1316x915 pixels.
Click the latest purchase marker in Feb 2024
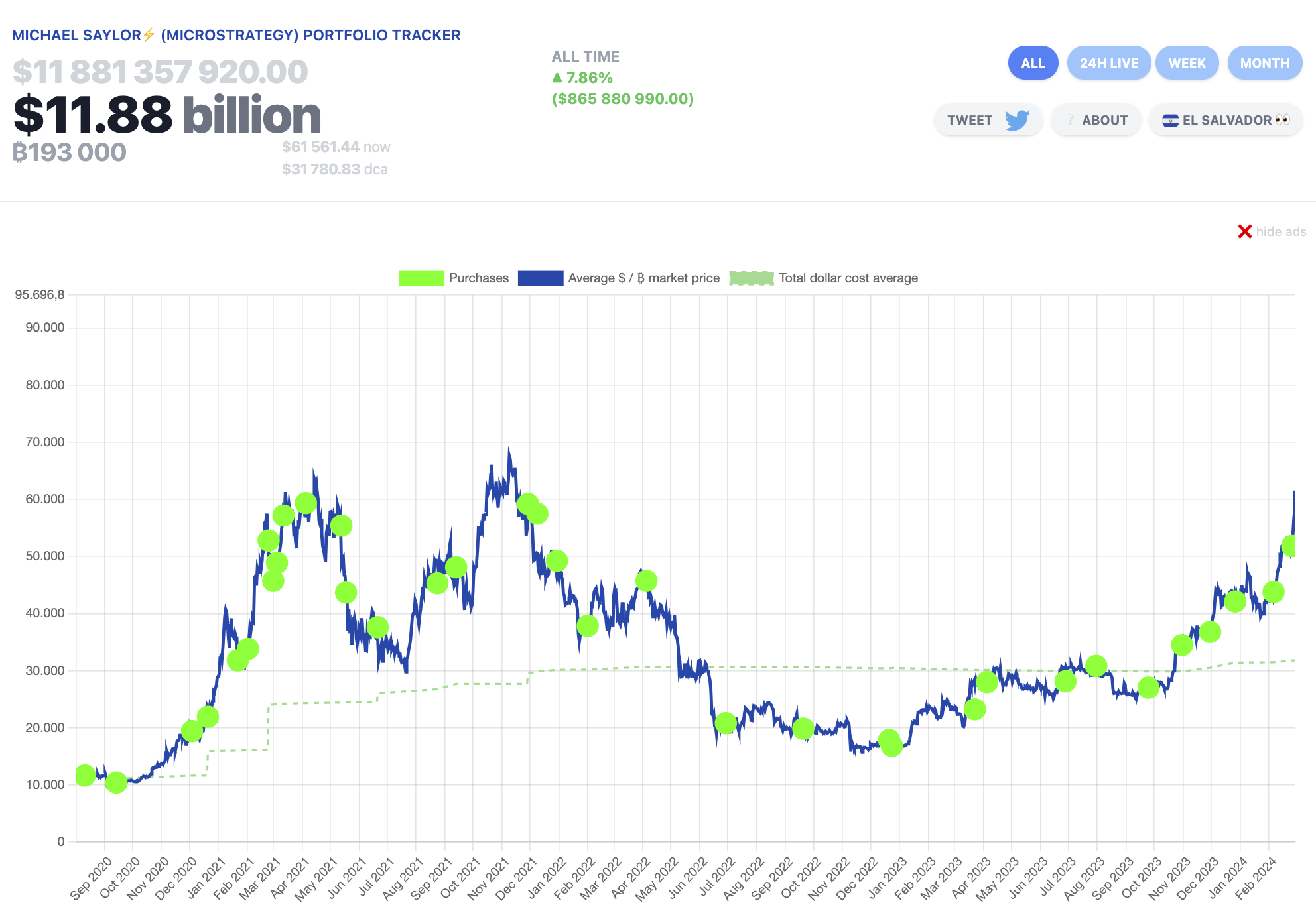click(x=1290, y=546)
